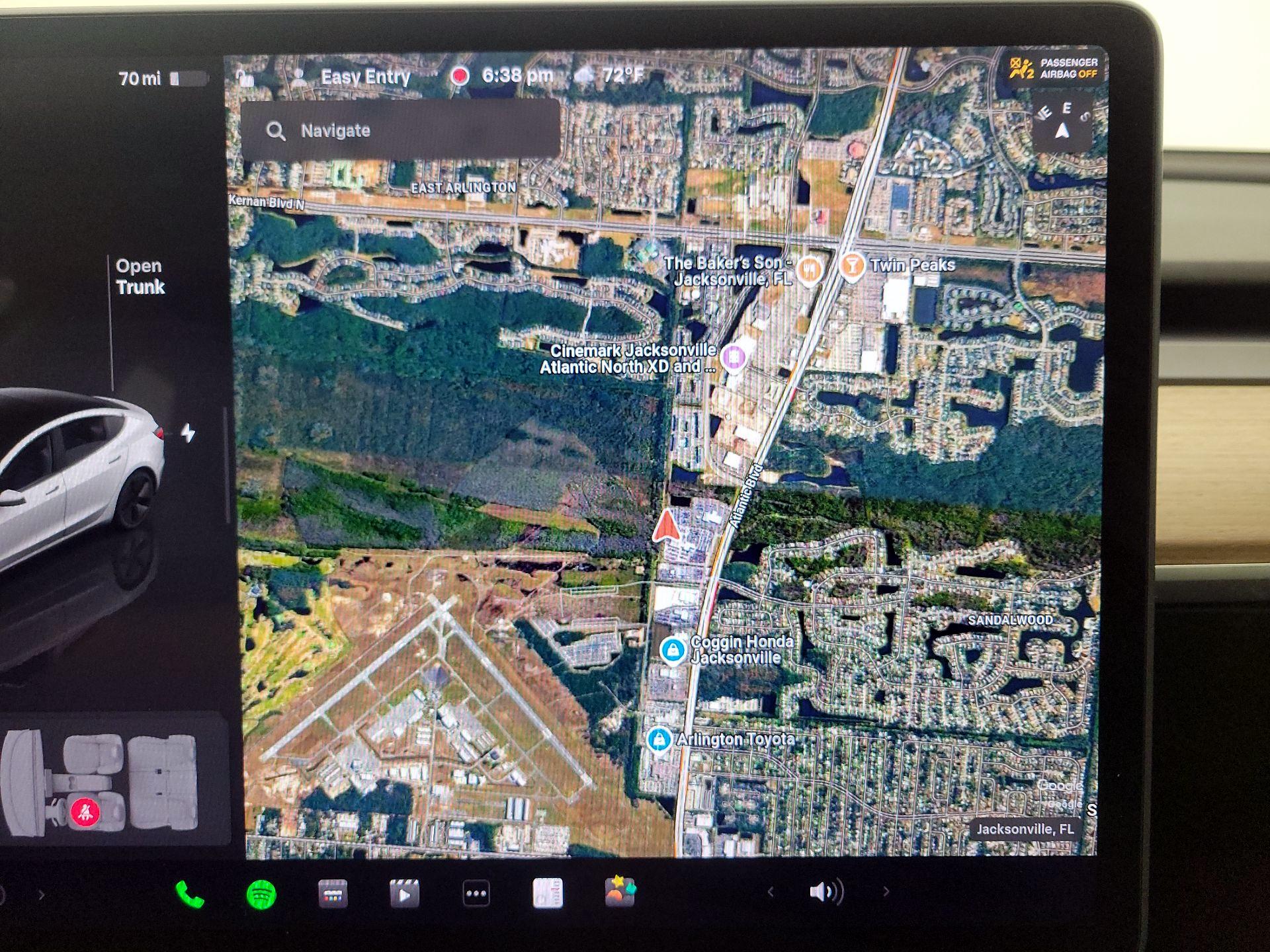Image resolution: width=1270 pixels, height=952 pixels.
Task: Tap the 70 mi battery range indicator
Action: pos(163,79)
